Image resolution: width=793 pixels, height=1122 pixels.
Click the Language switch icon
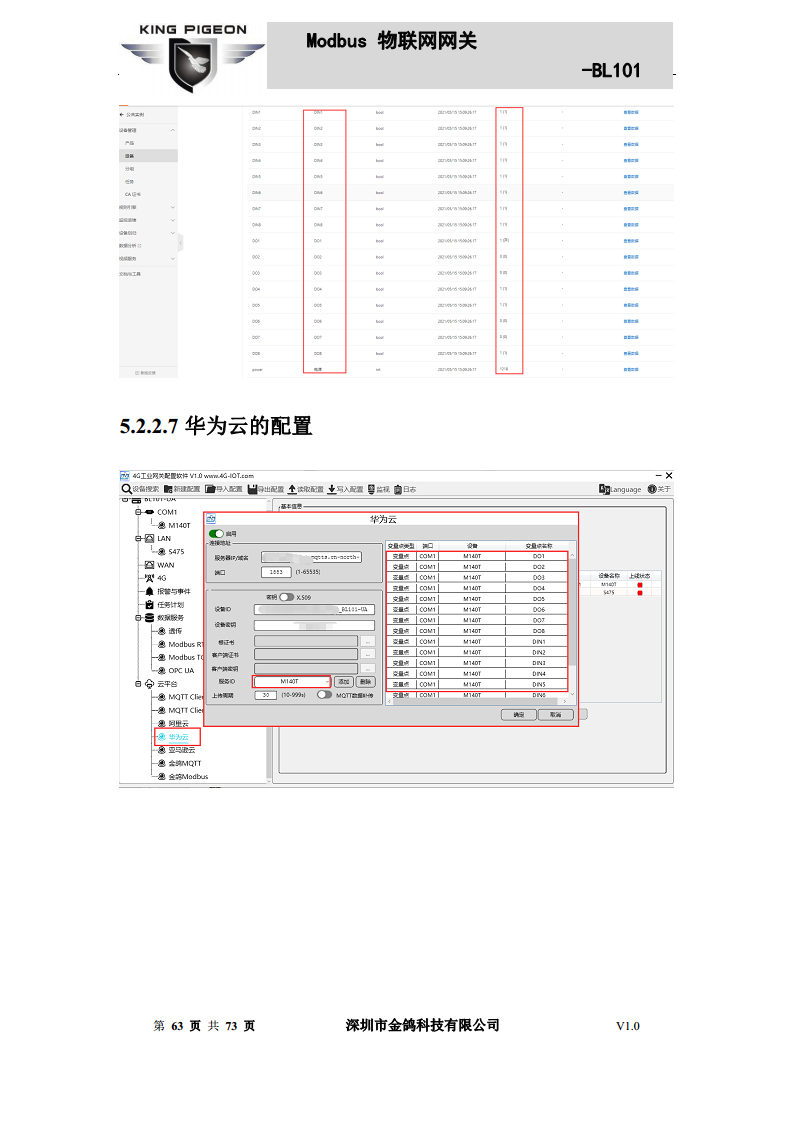[x=604, y=489]
